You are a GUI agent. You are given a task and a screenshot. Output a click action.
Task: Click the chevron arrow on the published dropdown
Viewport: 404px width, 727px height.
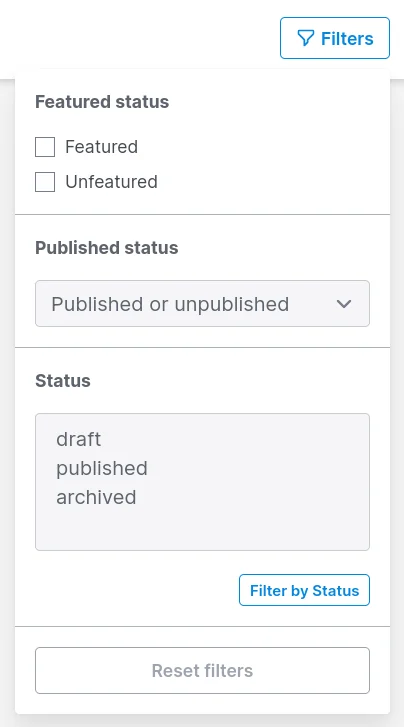344,304
